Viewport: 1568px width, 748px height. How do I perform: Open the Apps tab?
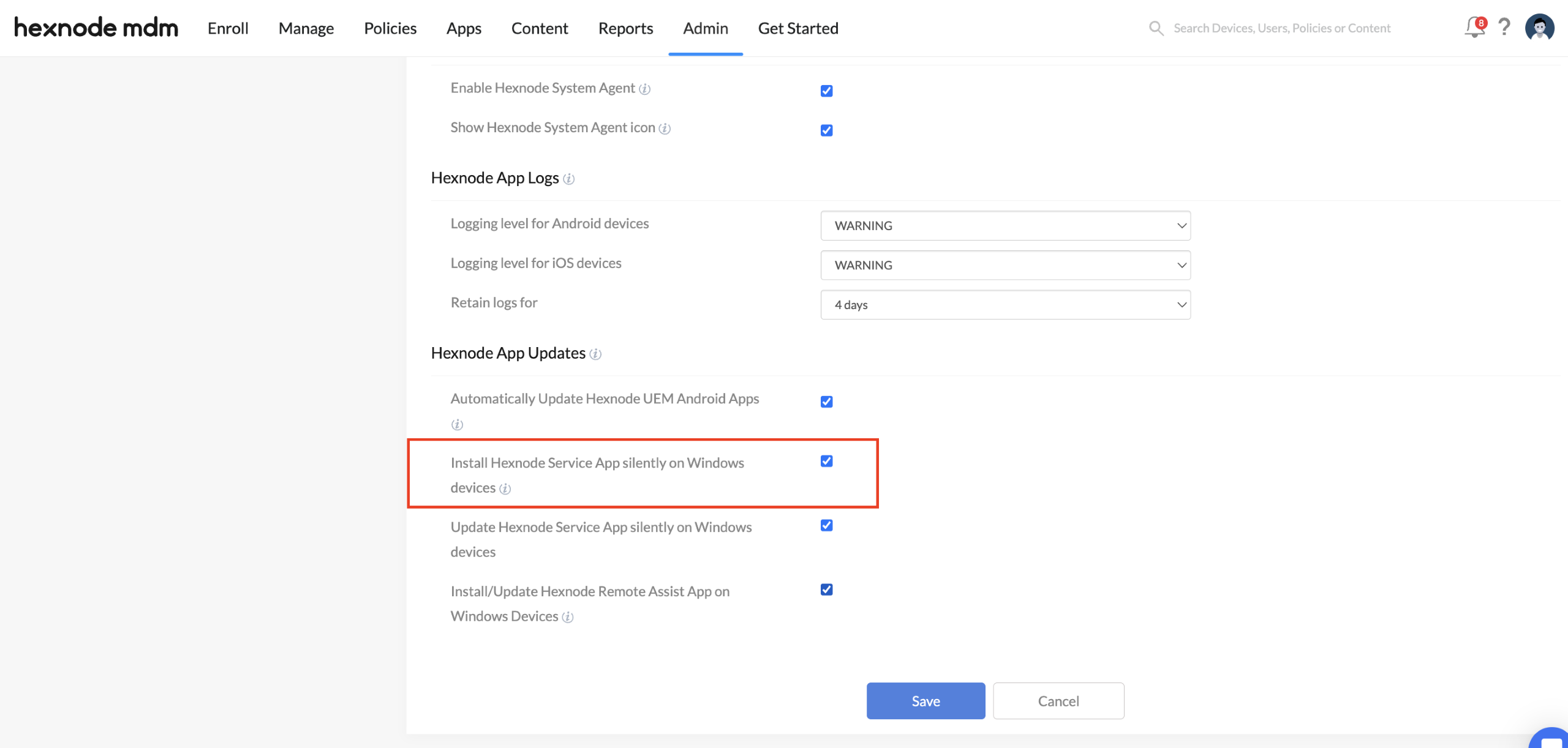pyautogui.click(x=464, y=28)
